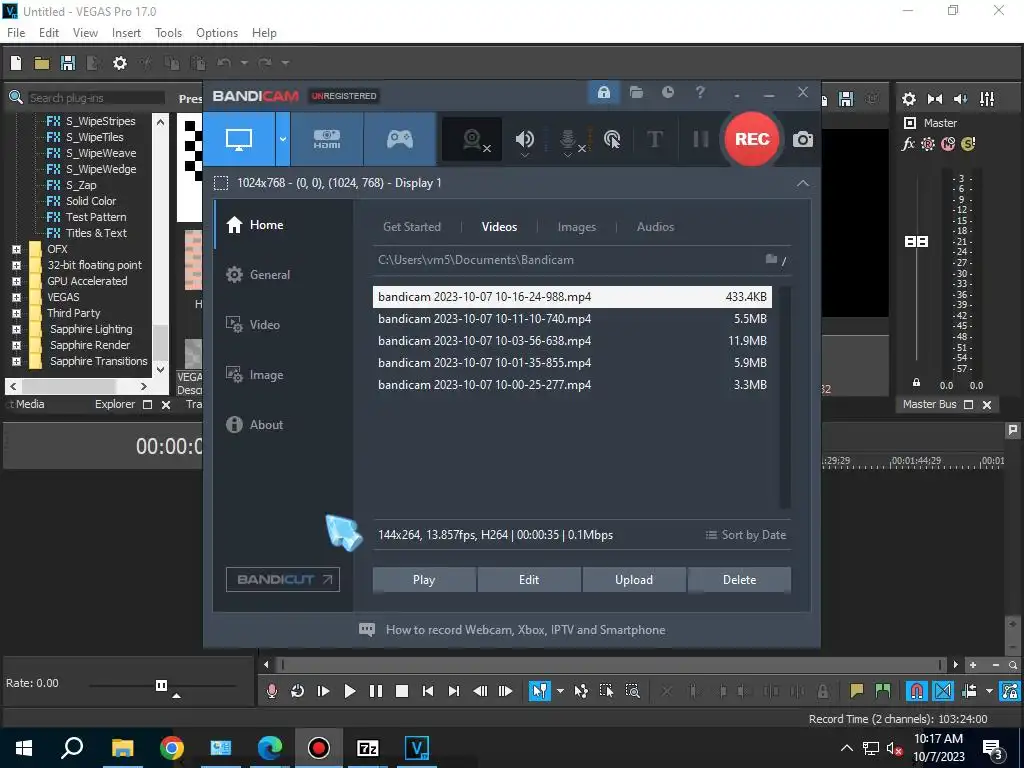Viewport: 1024px width, 768px height.
Task: Toggle text overlay T icon
Action: (x=654, y=139)
